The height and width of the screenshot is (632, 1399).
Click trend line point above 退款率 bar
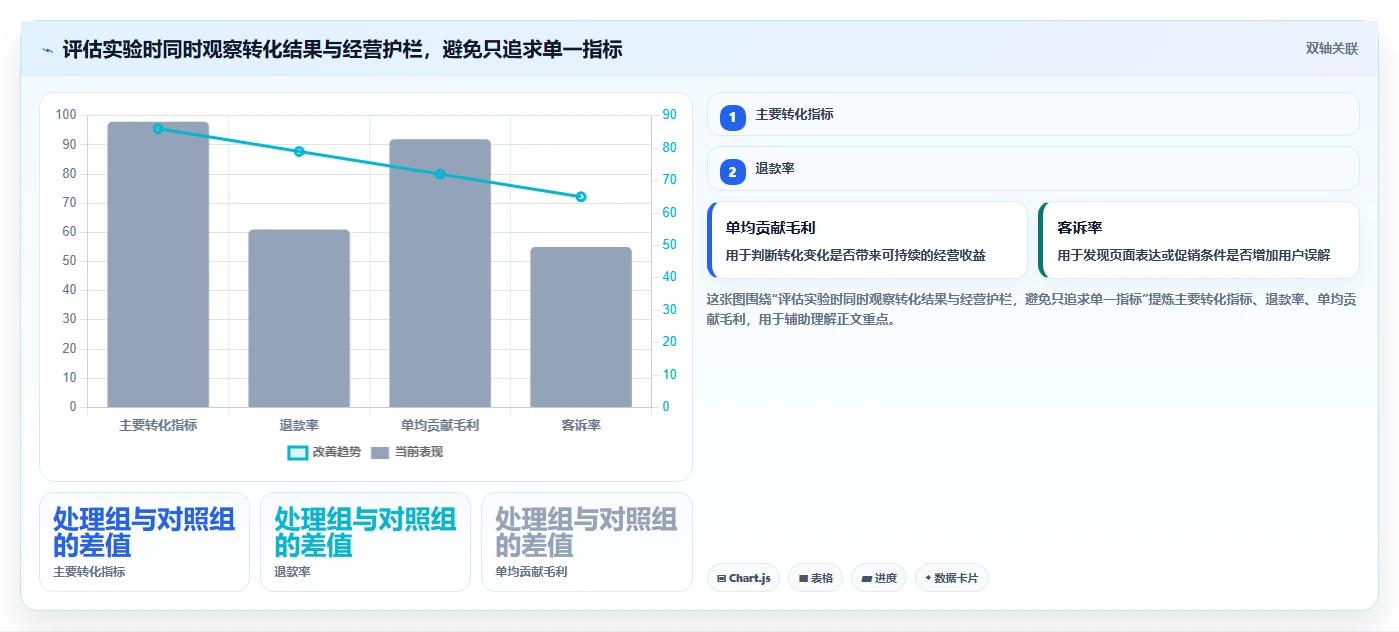click(x=299, y=152)
